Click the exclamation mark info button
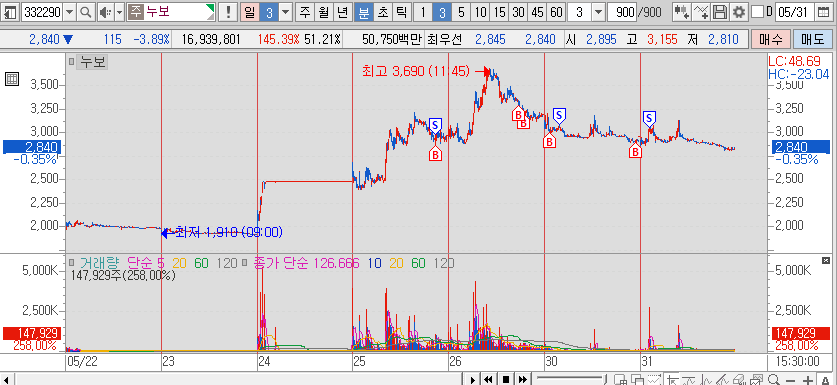The image size is (837, 385). [x=228, y=11]
